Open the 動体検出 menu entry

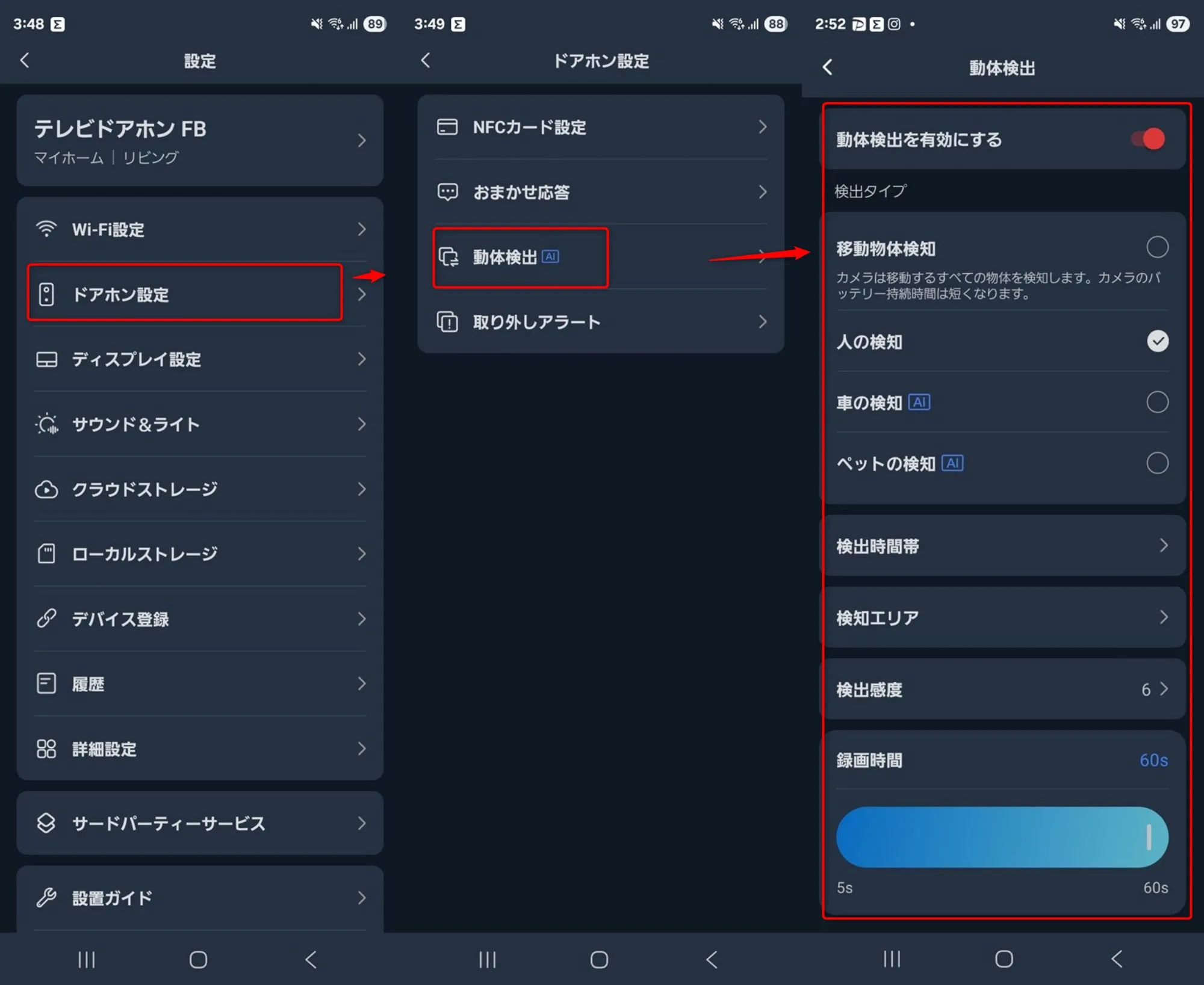(601, 257)
